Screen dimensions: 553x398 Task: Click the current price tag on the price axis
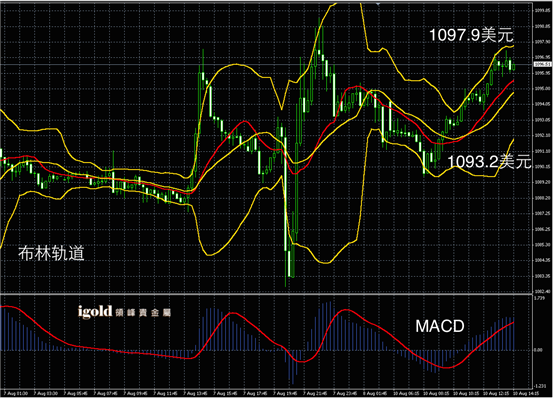542,65
